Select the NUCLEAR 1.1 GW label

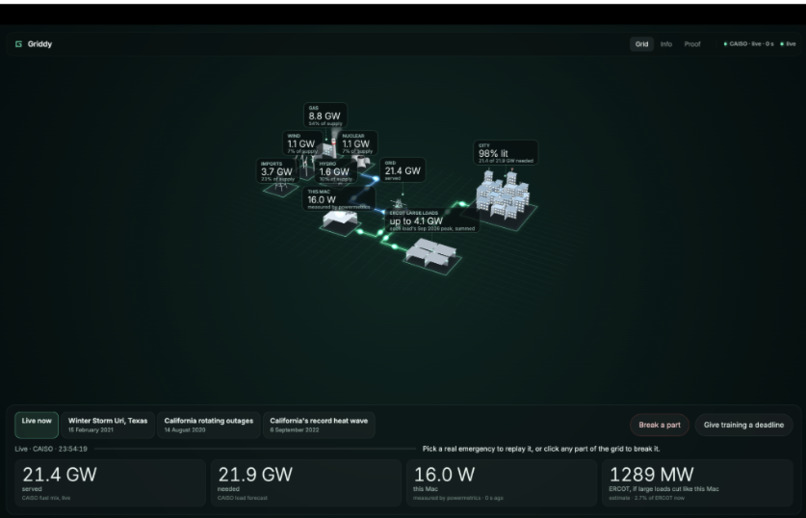click(x=358, y=143)
